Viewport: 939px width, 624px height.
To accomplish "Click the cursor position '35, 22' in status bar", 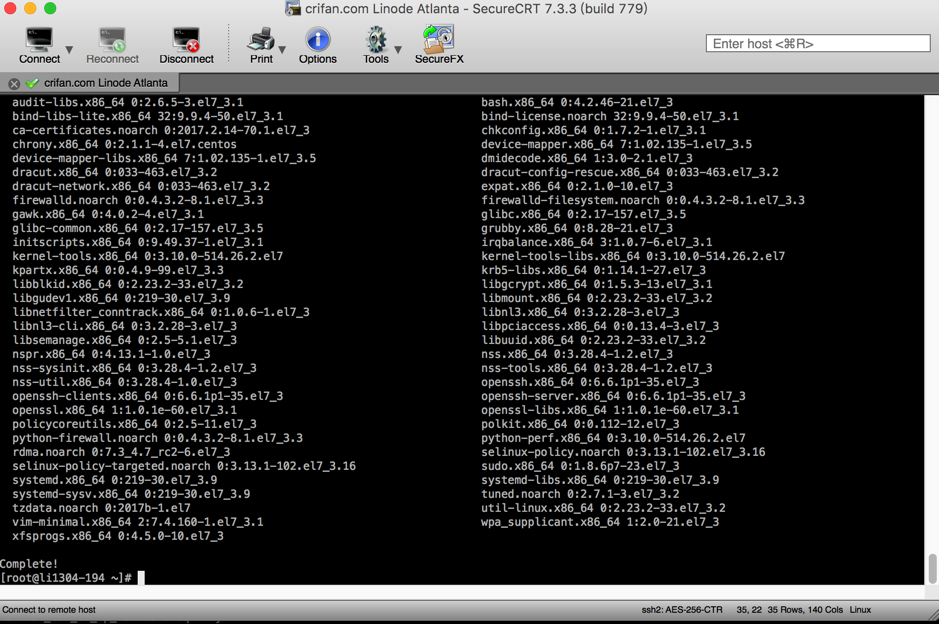I will [x=749, y=610].
